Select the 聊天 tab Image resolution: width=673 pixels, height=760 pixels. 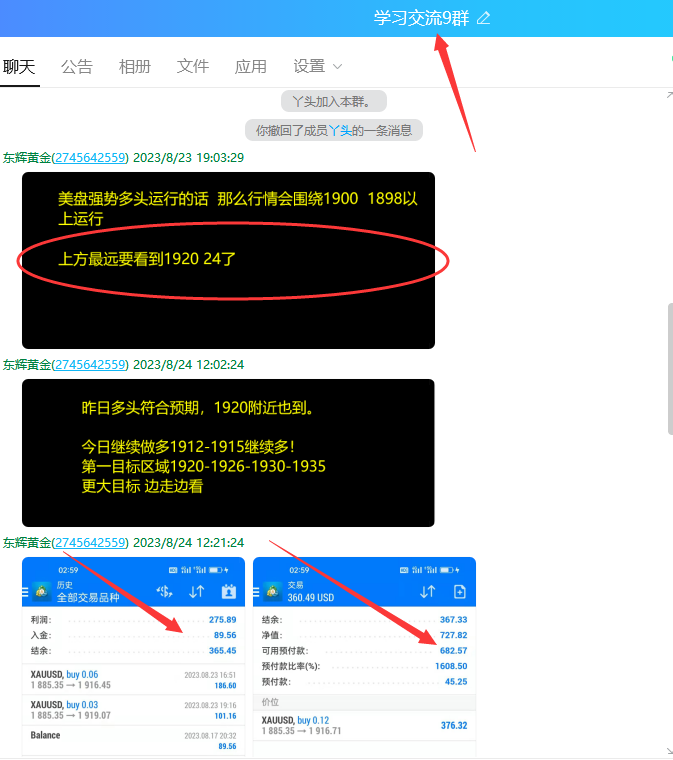(19, 66)
